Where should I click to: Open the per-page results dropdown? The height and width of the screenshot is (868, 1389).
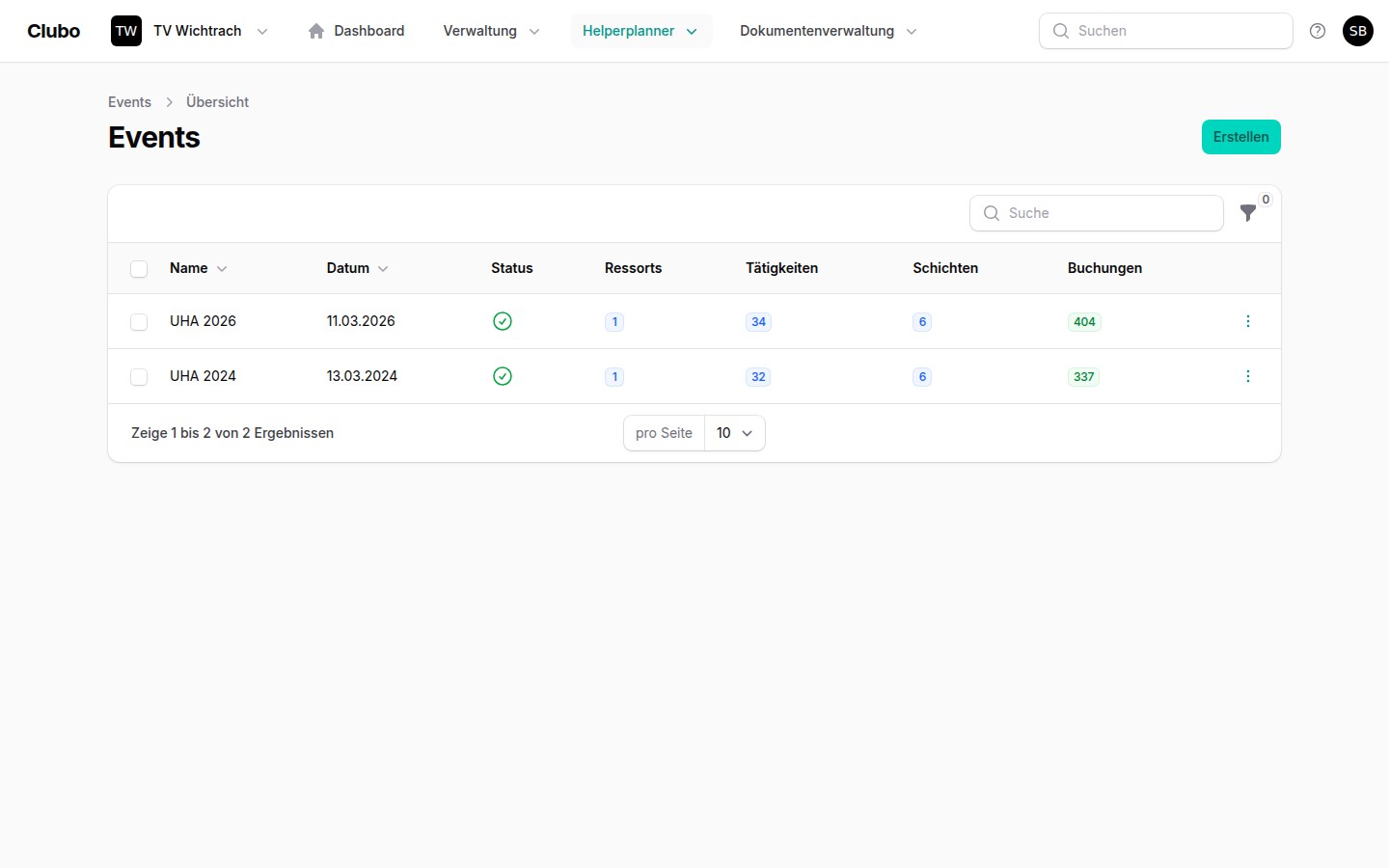(x=734, y=433)
